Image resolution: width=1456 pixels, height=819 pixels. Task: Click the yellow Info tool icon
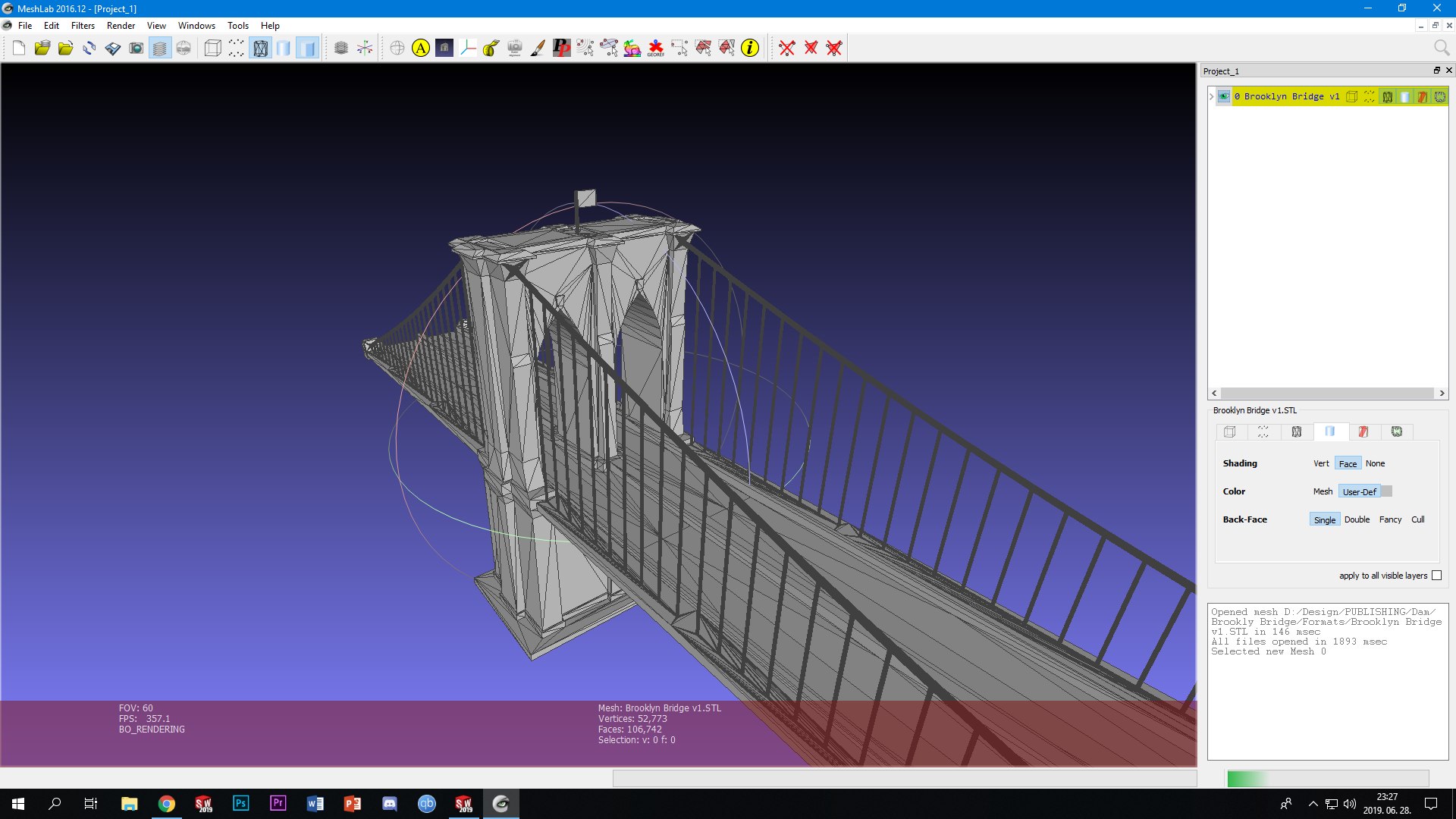(x=750, y=49)
